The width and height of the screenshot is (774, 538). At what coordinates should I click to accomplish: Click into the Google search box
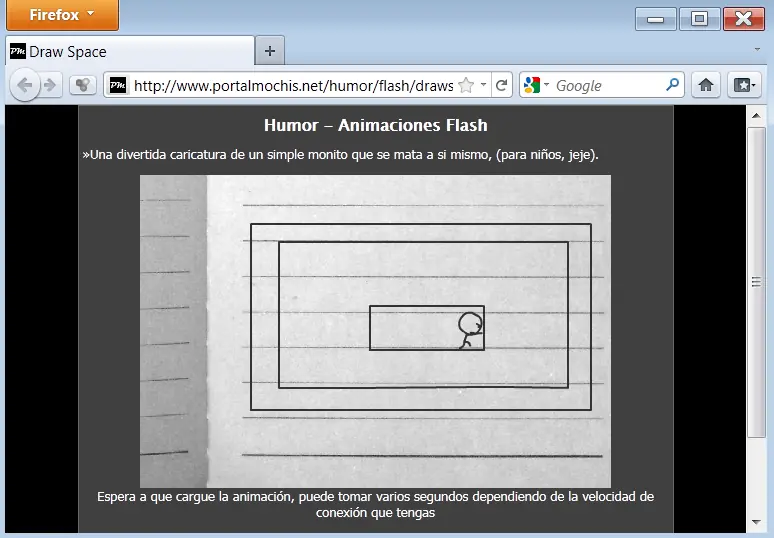pyautogui.click(x=608, y=86)
